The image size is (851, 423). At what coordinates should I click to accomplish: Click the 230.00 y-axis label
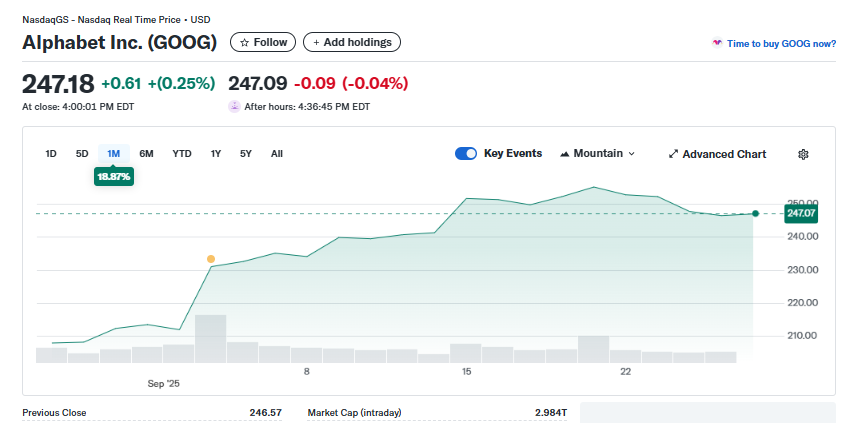click(802, 270)
